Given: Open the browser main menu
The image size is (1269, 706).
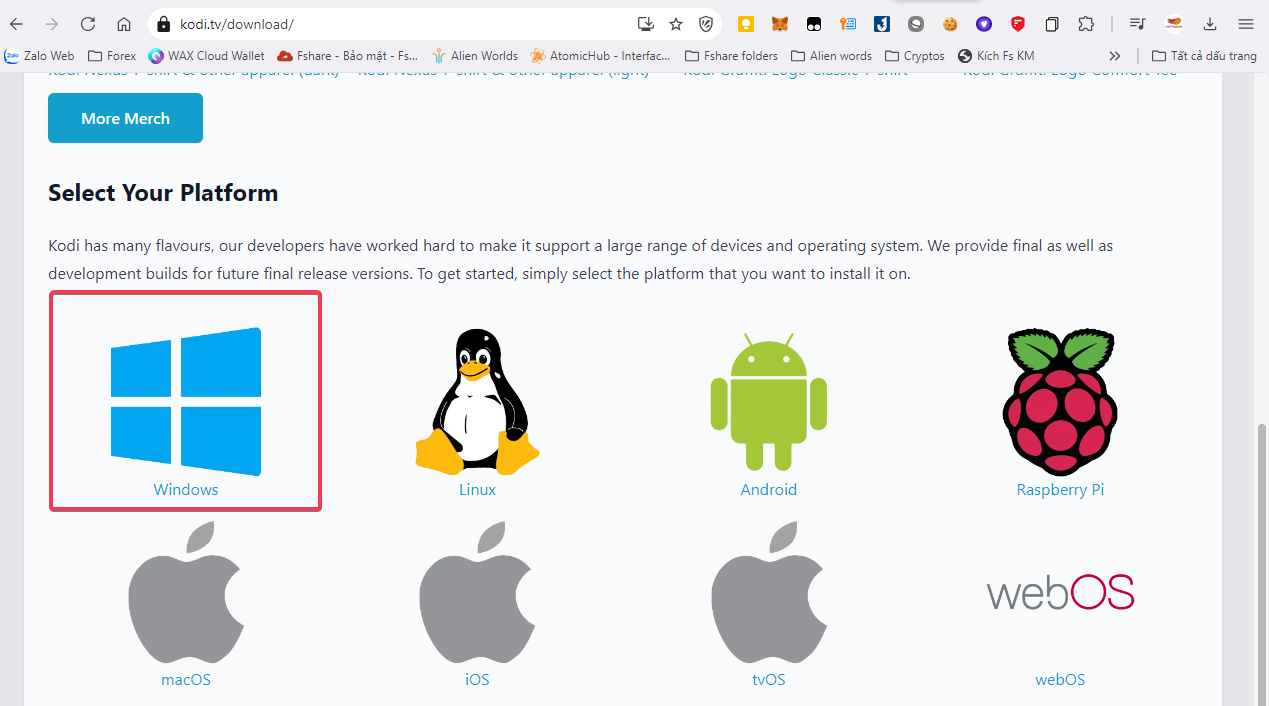Looking at the screenshot, I should pos(1245,24).
